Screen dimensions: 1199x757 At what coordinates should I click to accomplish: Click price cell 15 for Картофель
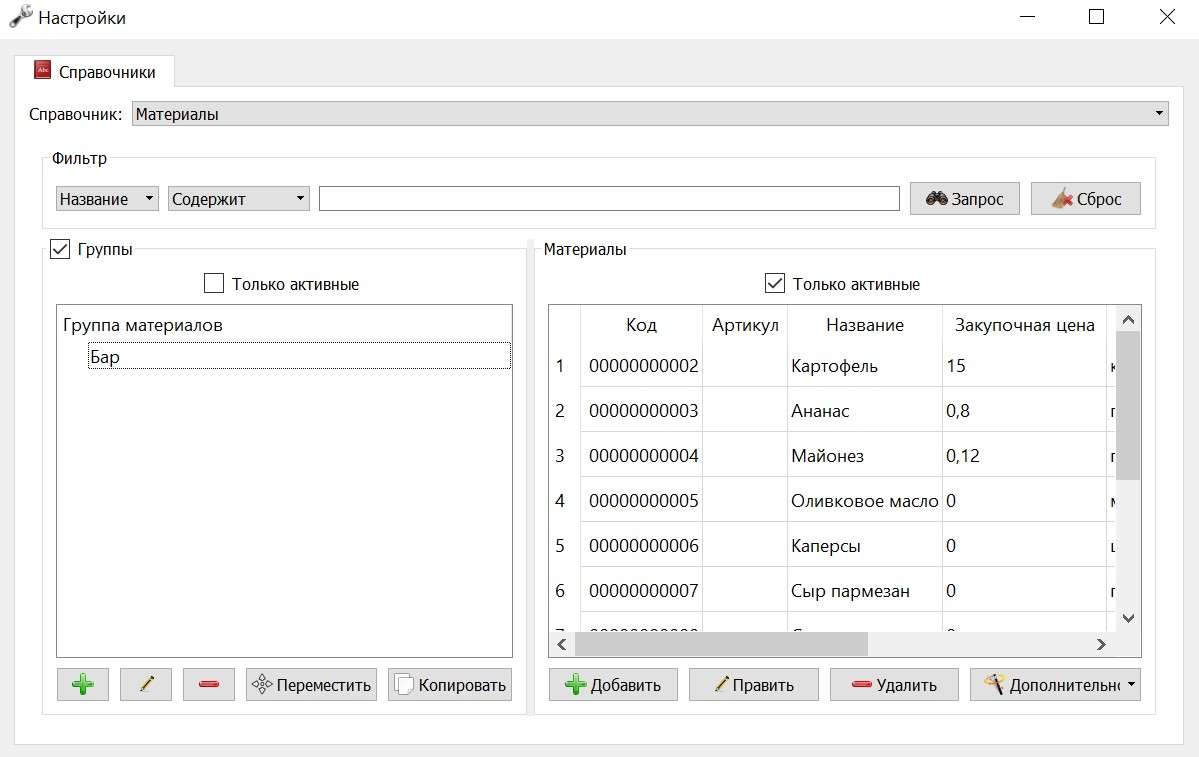click(x=1025, y=366)
